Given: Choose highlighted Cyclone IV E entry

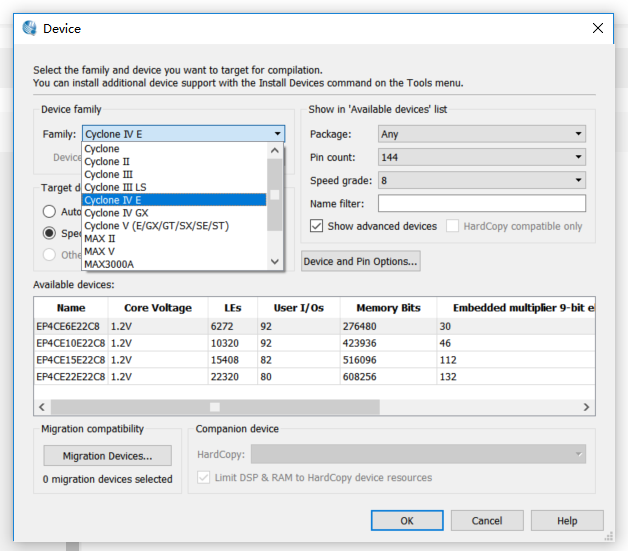Looking at the screenshot, I should tap(174, 200).
